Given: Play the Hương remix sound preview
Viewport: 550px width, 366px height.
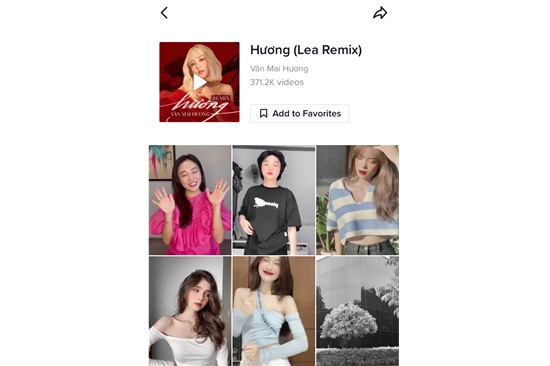Looking at the screenshot, I should (199, 82).
